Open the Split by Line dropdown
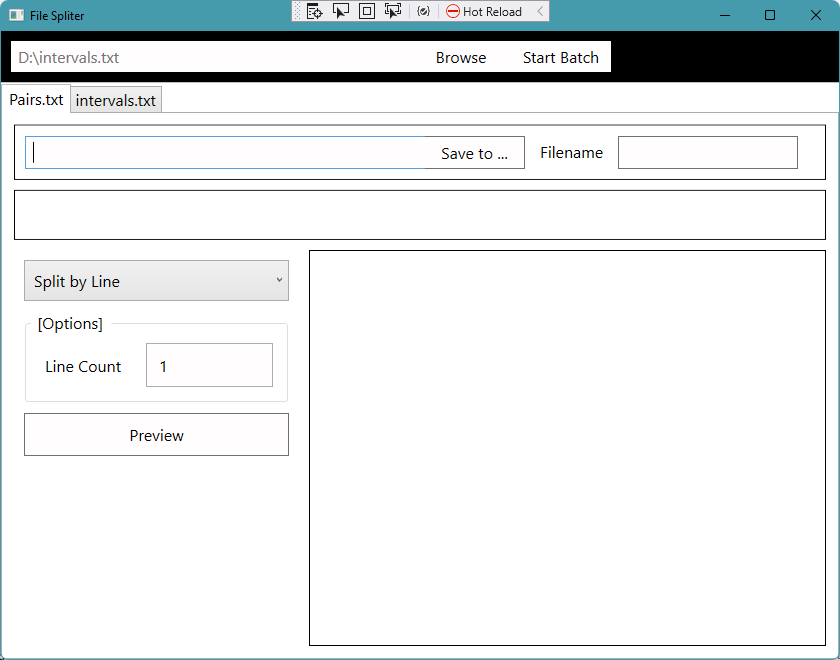The height and width of the screenshot is (660, 840). (156, 281)
